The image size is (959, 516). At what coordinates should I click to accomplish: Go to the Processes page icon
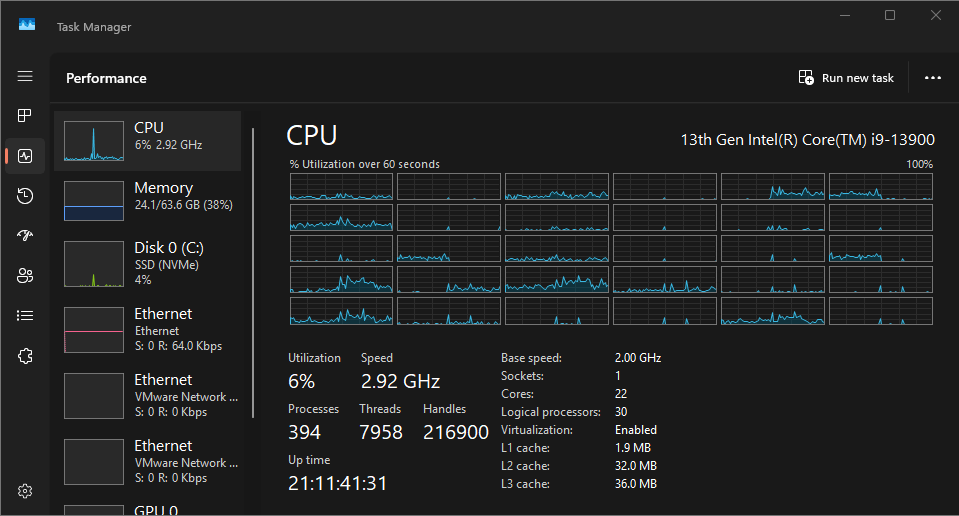(x=24, y=116)
